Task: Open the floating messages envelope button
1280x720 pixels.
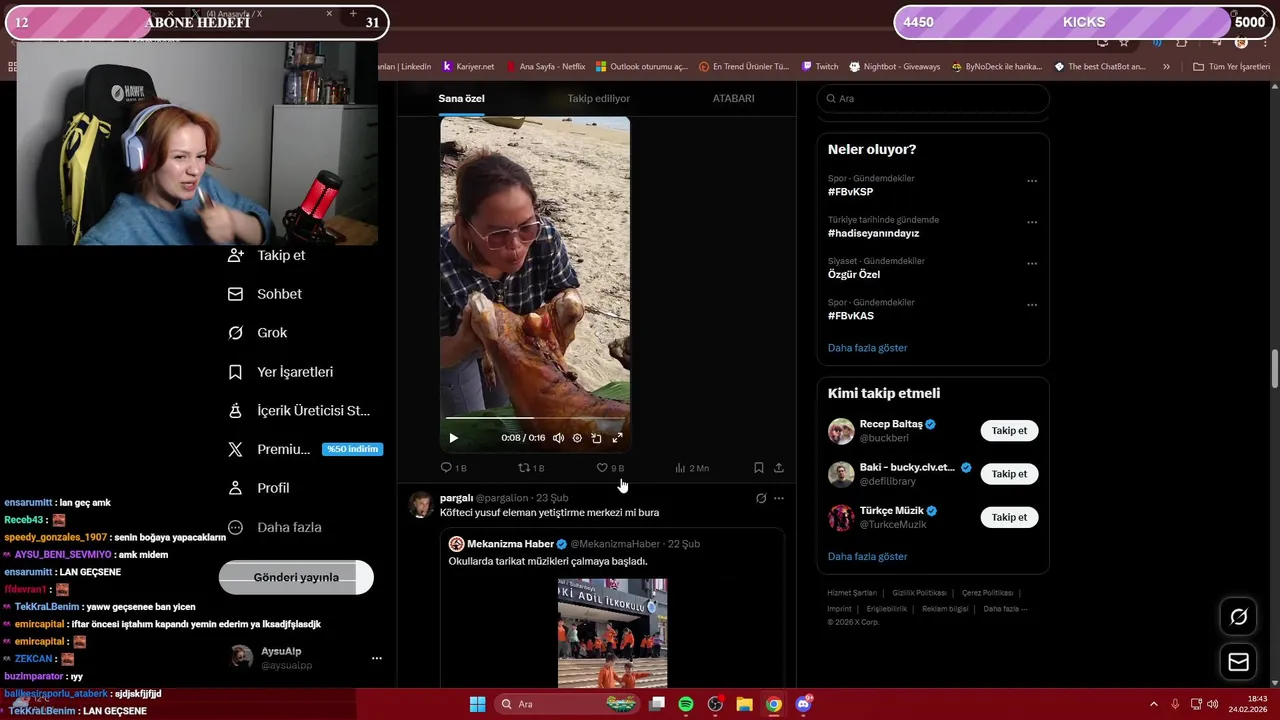Action: click(x=1238, y=662)
